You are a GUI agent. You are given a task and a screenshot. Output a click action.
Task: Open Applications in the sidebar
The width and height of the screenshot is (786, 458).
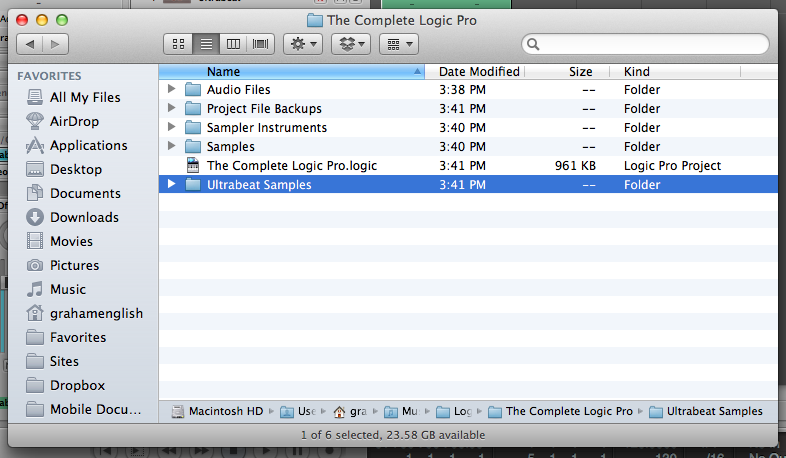[x=88, y=145]
